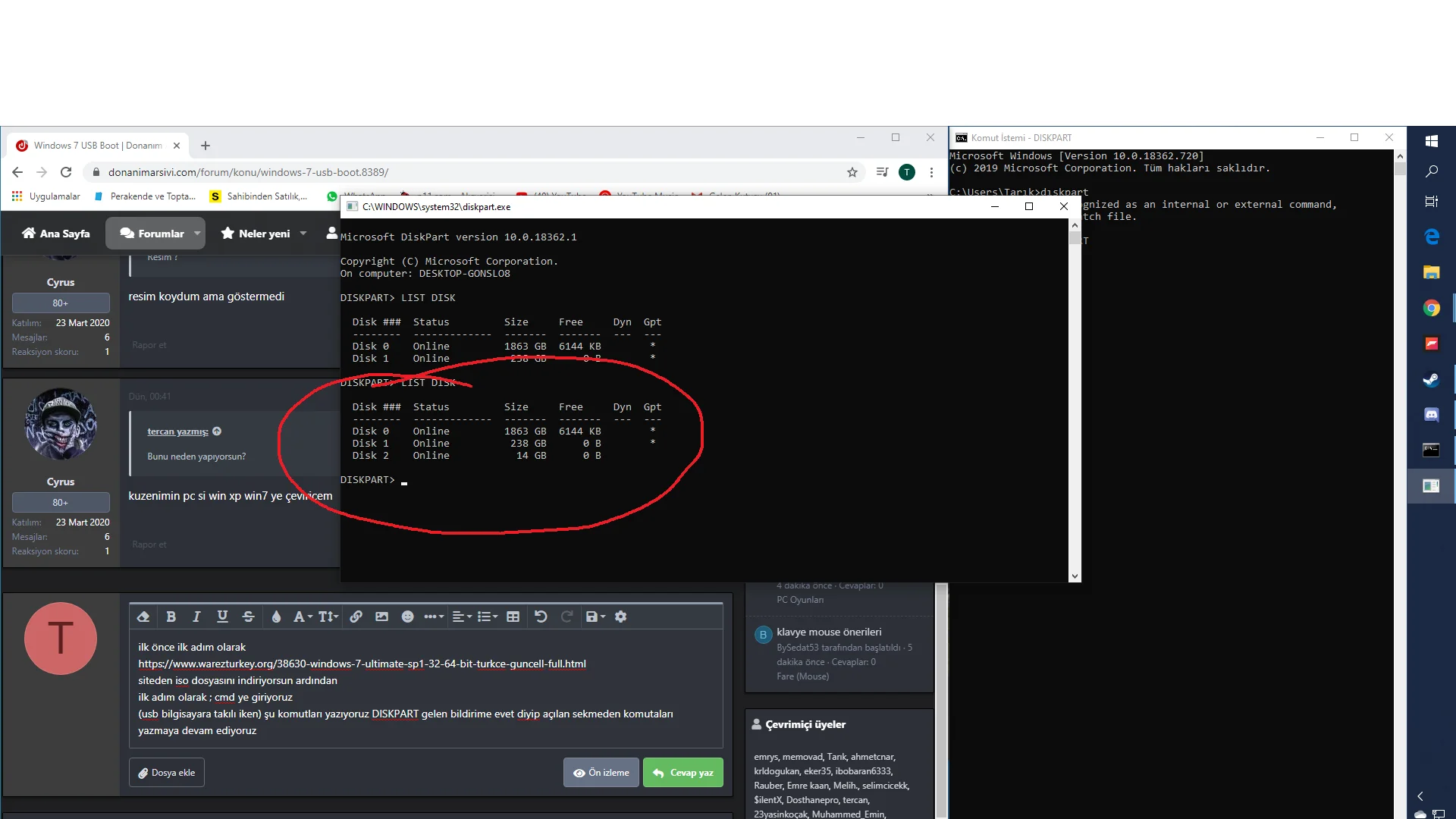
Task: Click the insert image icon in editor
Action: coord(381,617)
